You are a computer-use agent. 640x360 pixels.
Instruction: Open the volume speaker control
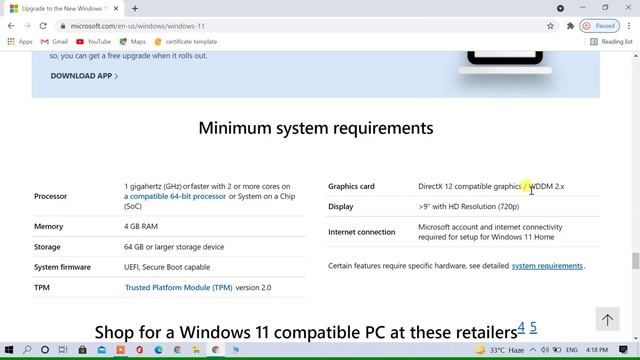click(x=545, y=350)
